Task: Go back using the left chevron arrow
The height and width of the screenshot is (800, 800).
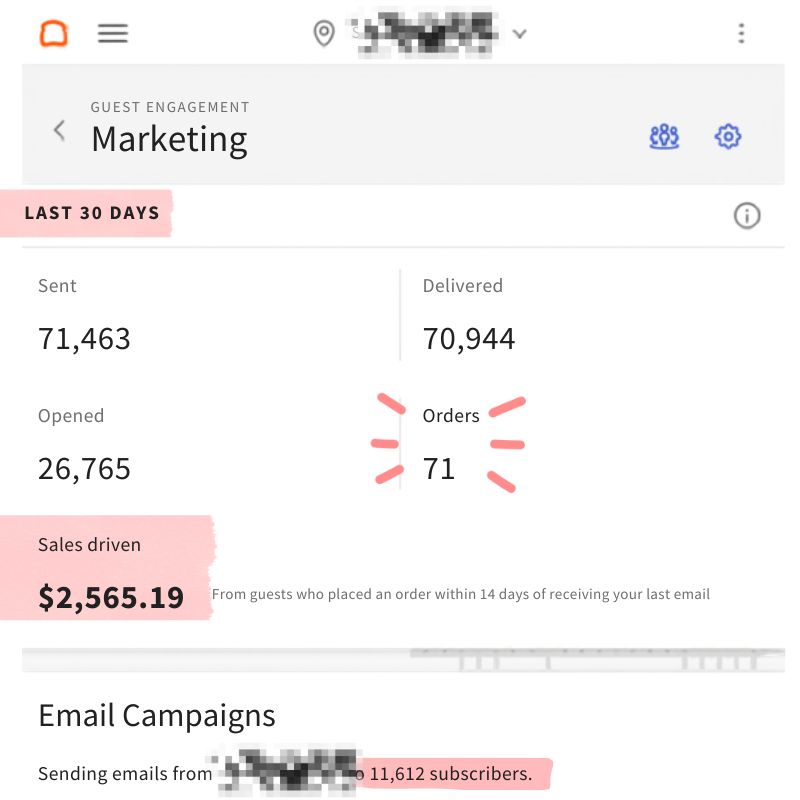Action: click(x=59, y=131)
